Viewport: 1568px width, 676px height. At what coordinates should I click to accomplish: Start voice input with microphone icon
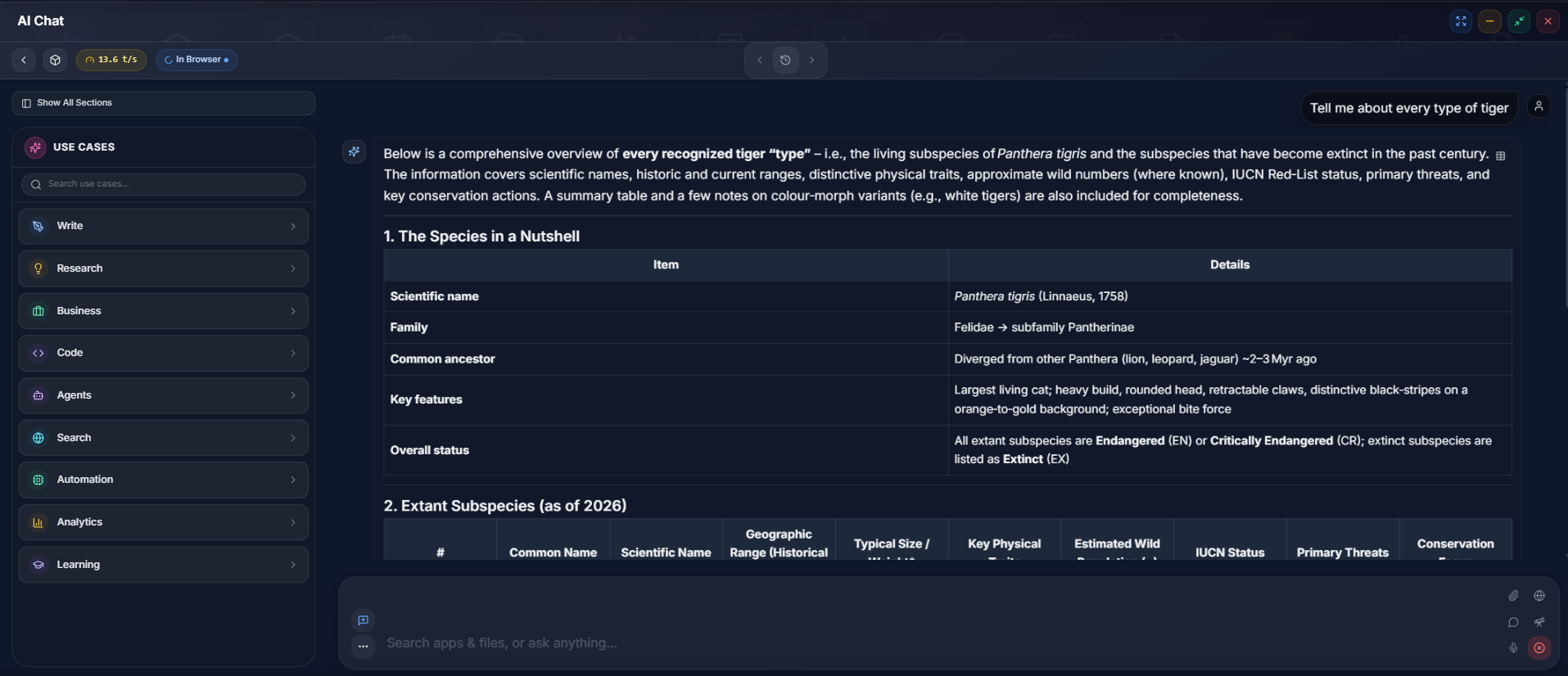[x=1513, y=648]
